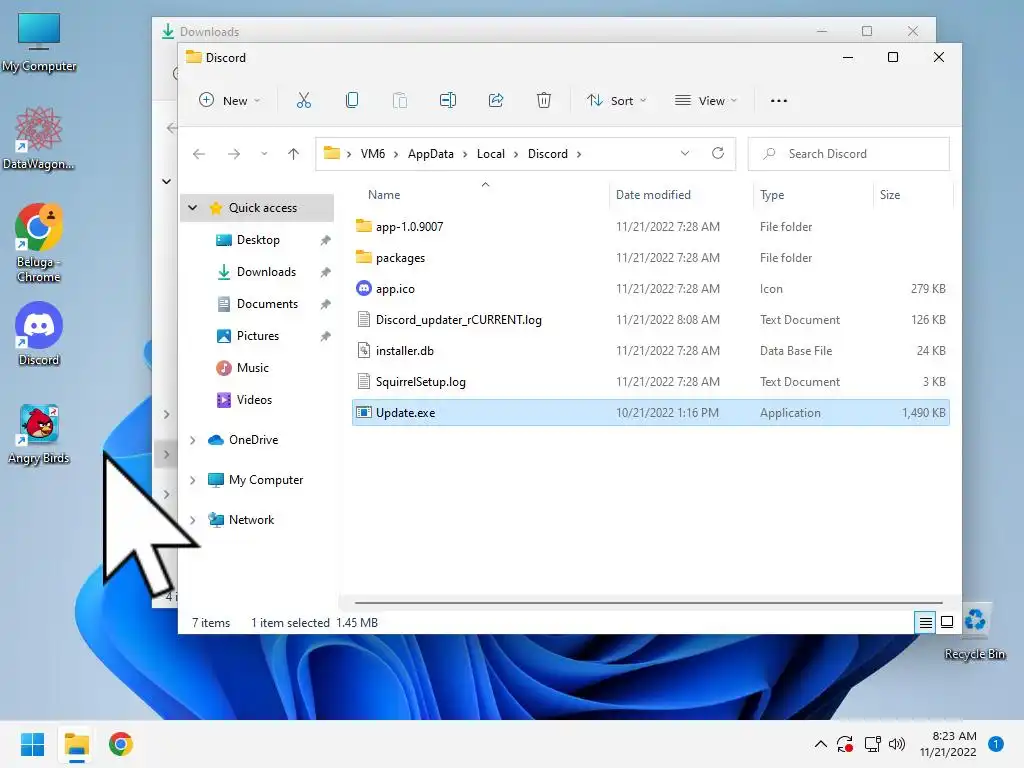The height and width of the screenshot is (768, 1024).
Task: Click the Beluga - Chrome desktop shortcut
Action: (39, 243)
